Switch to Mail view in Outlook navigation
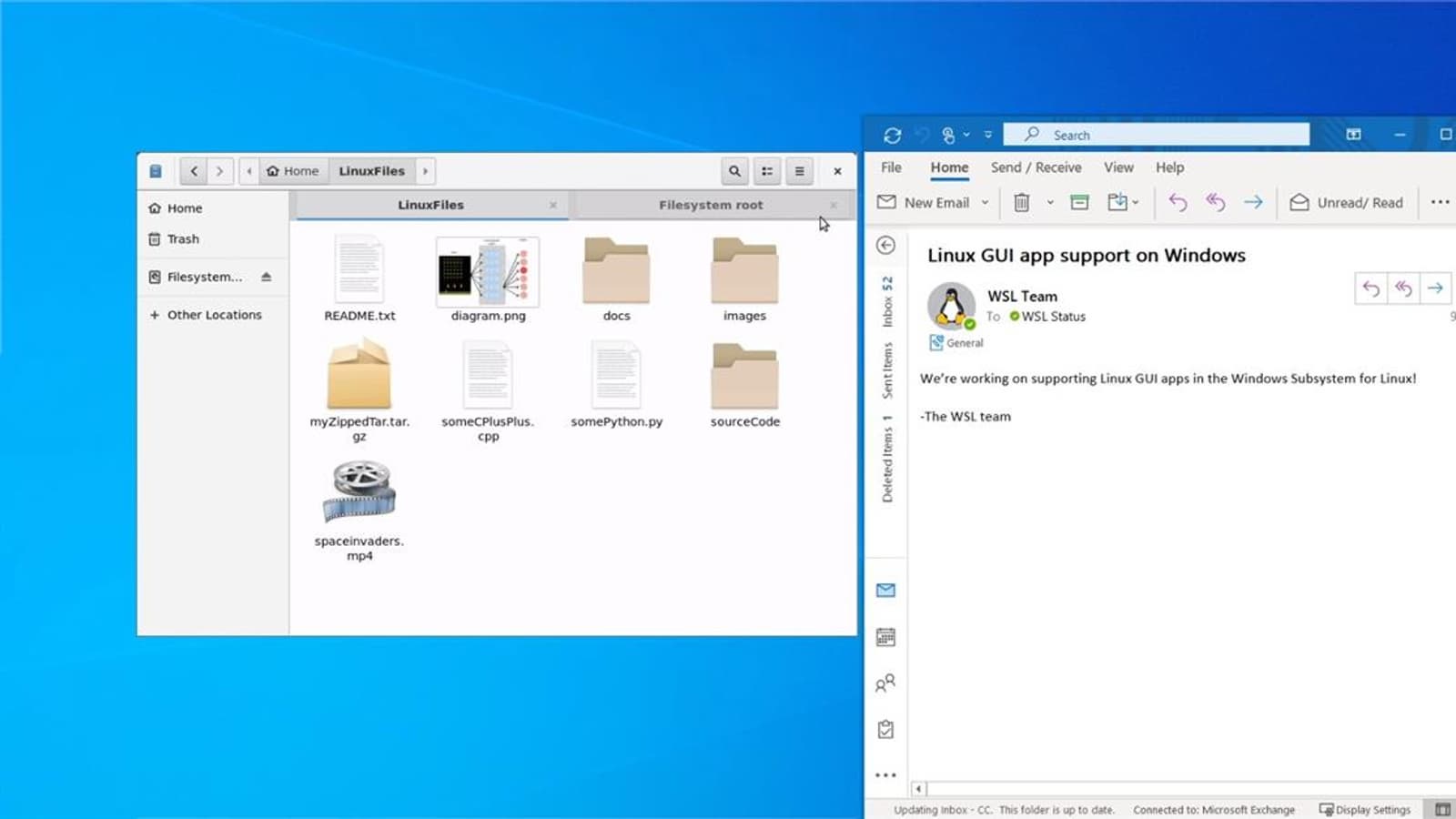The image size is (1456, 819). point(885,591)
